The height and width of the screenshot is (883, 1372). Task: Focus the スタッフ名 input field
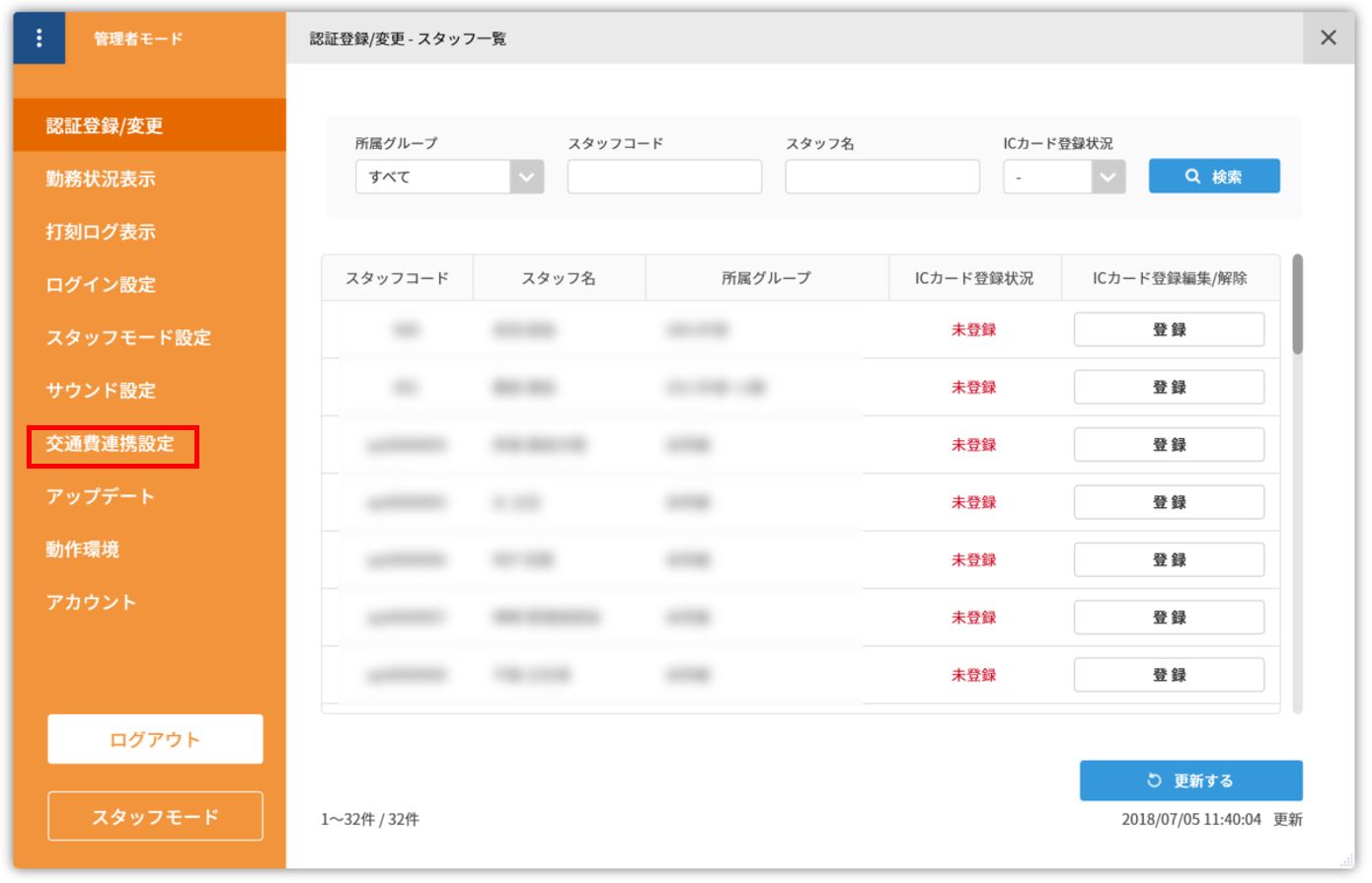point(881,178)
